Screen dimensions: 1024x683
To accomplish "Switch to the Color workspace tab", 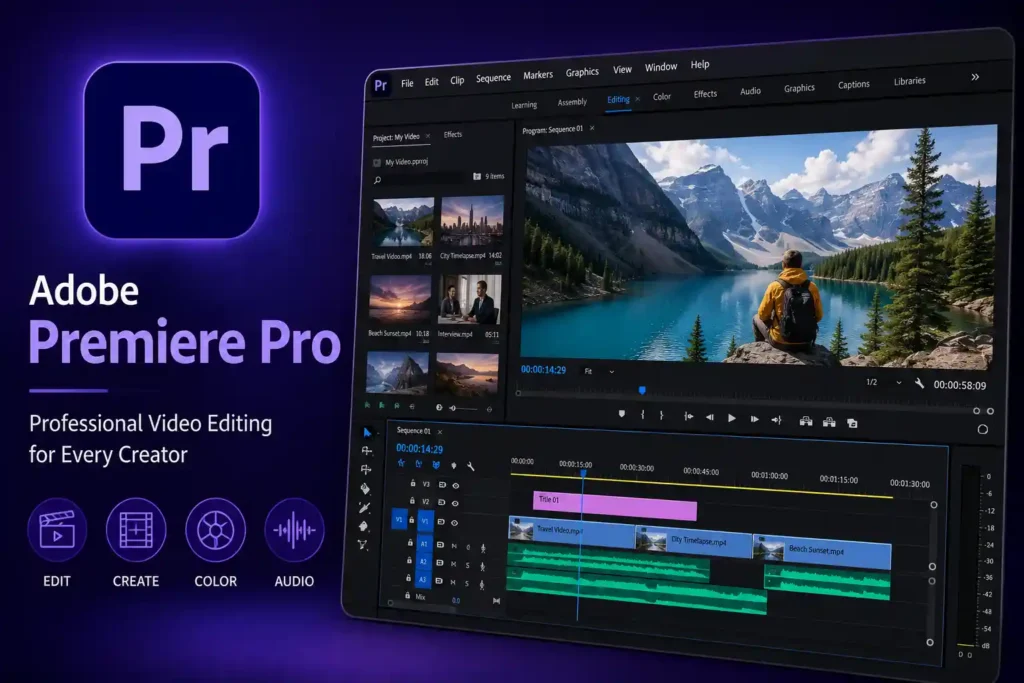I will click(662, 97).
